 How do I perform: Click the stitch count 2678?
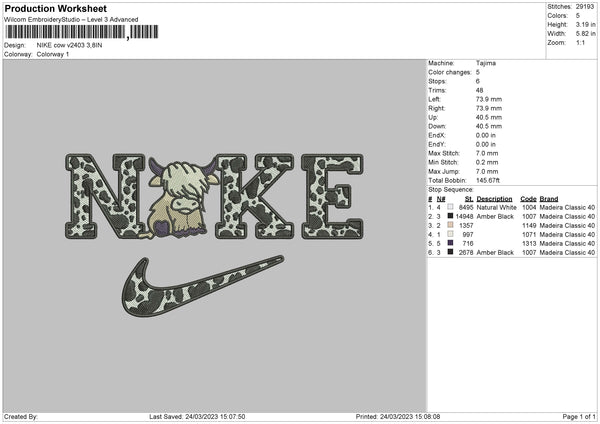(x=466, y=253)
